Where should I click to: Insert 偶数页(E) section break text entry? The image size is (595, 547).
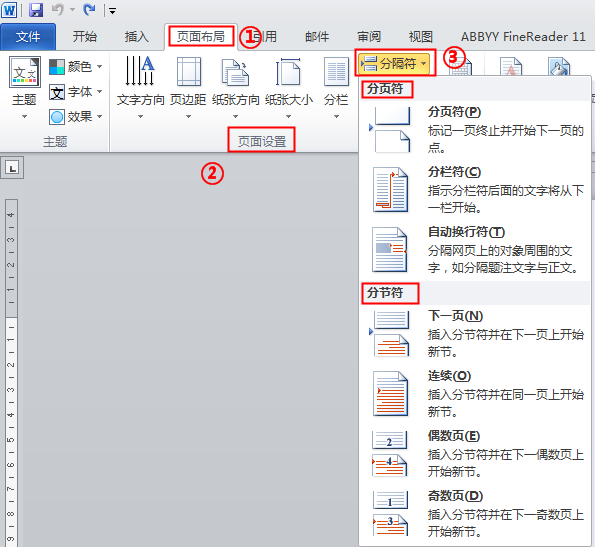[454, 435]
